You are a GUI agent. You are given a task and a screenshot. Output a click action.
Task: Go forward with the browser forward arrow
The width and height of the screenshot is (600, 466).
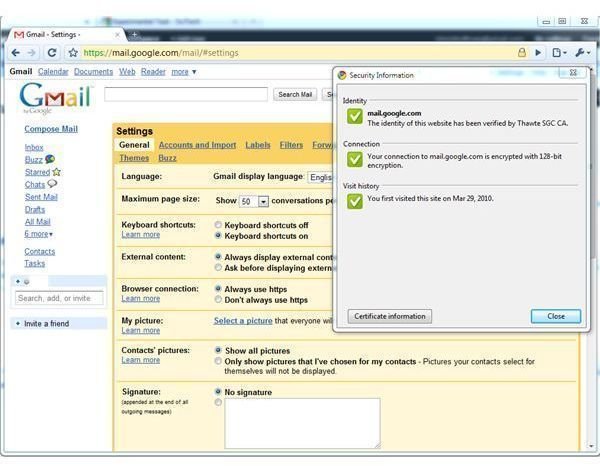[32, 52]
